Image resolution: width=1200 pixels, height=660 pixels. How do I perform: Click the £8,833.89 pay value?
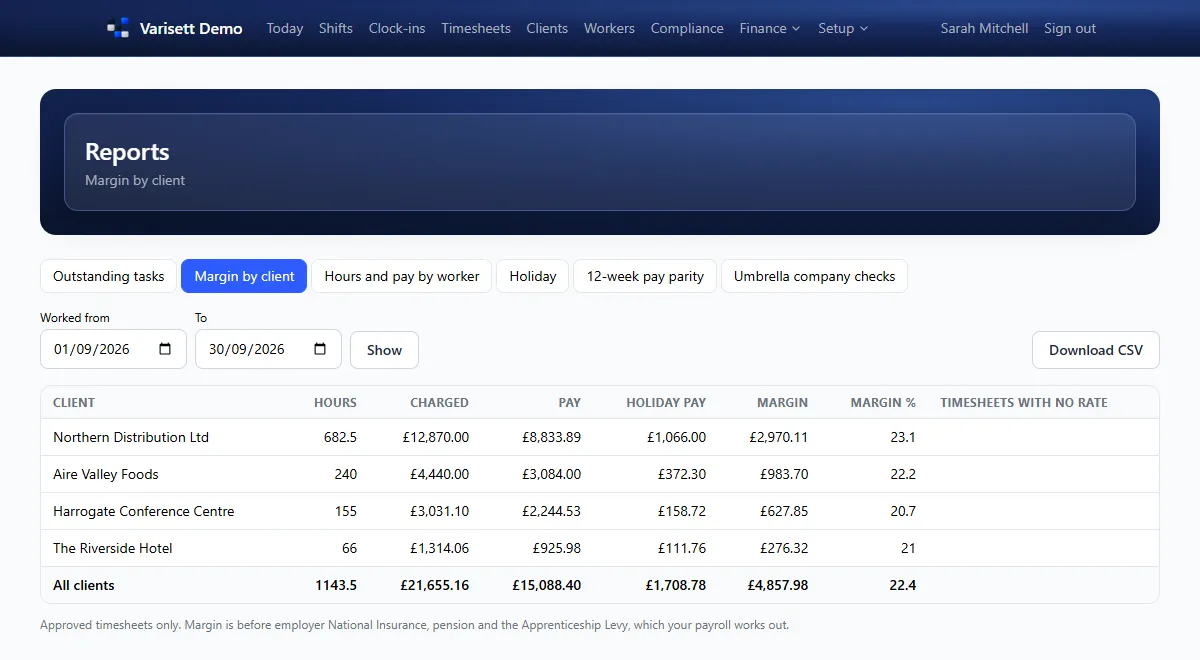coord(551,437)
